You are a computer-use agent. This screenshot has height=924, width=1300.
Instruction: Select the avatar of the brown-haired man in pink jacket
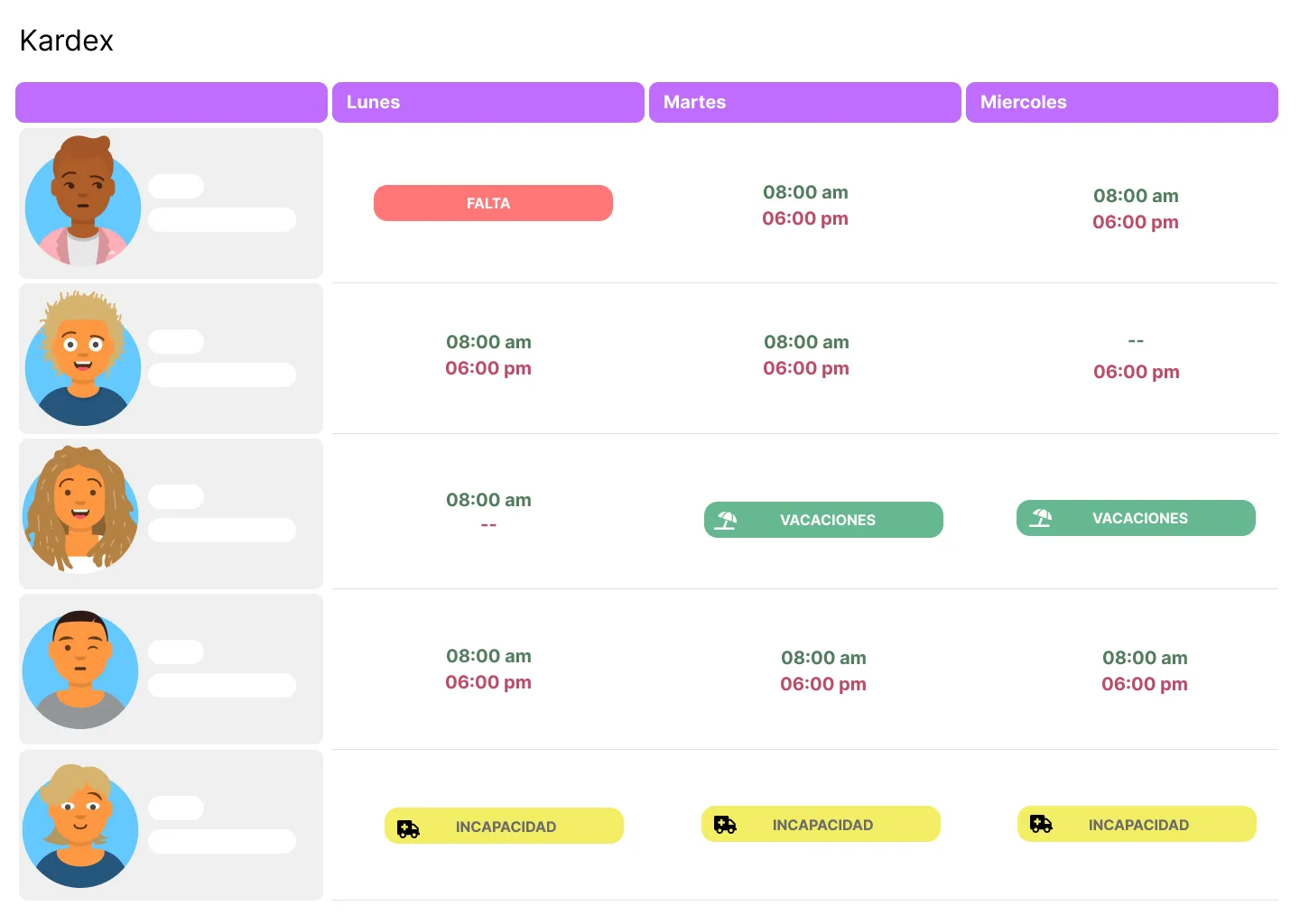tap(83, 202)
